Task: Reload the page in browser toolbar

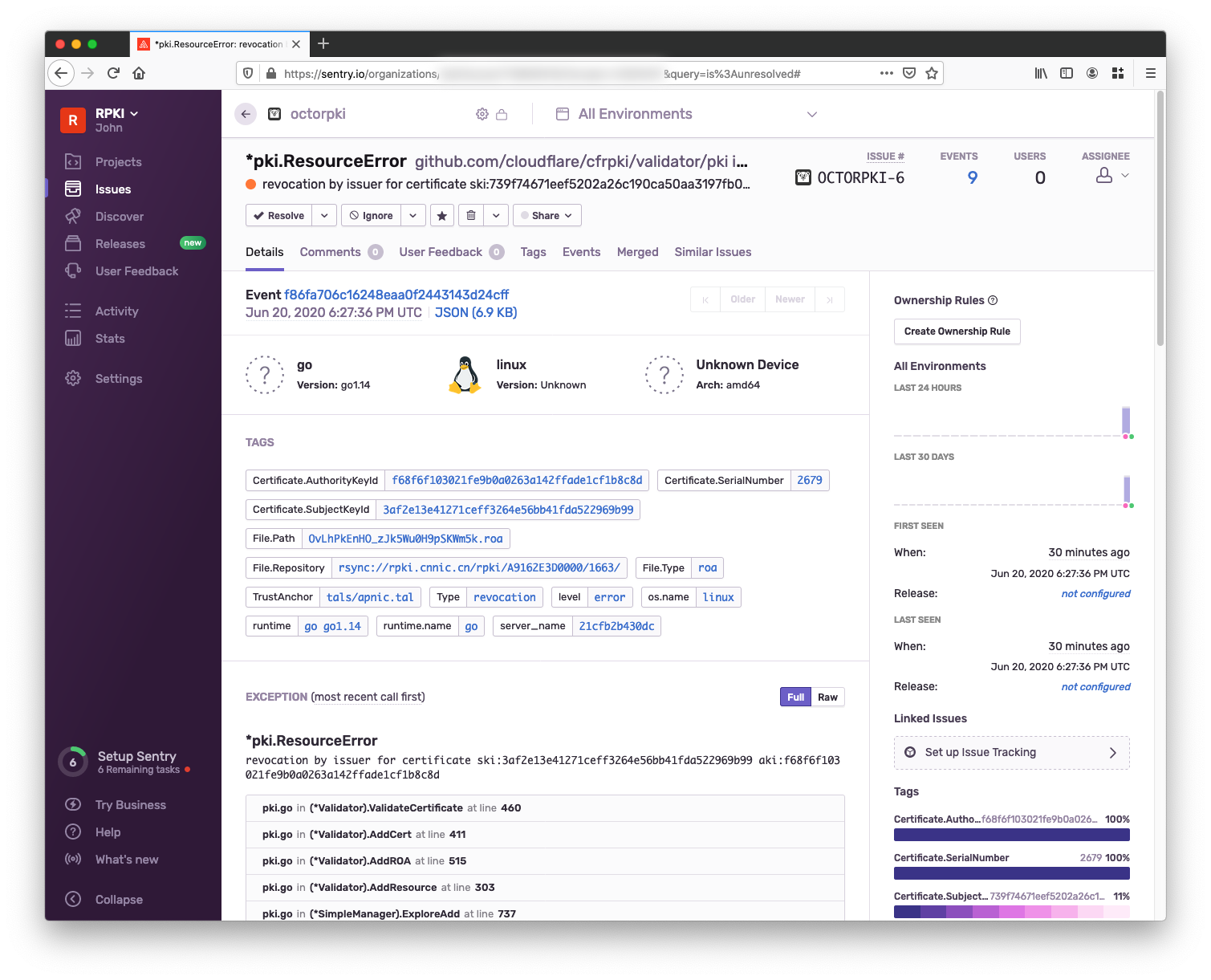Action: [x=113, y=73]
